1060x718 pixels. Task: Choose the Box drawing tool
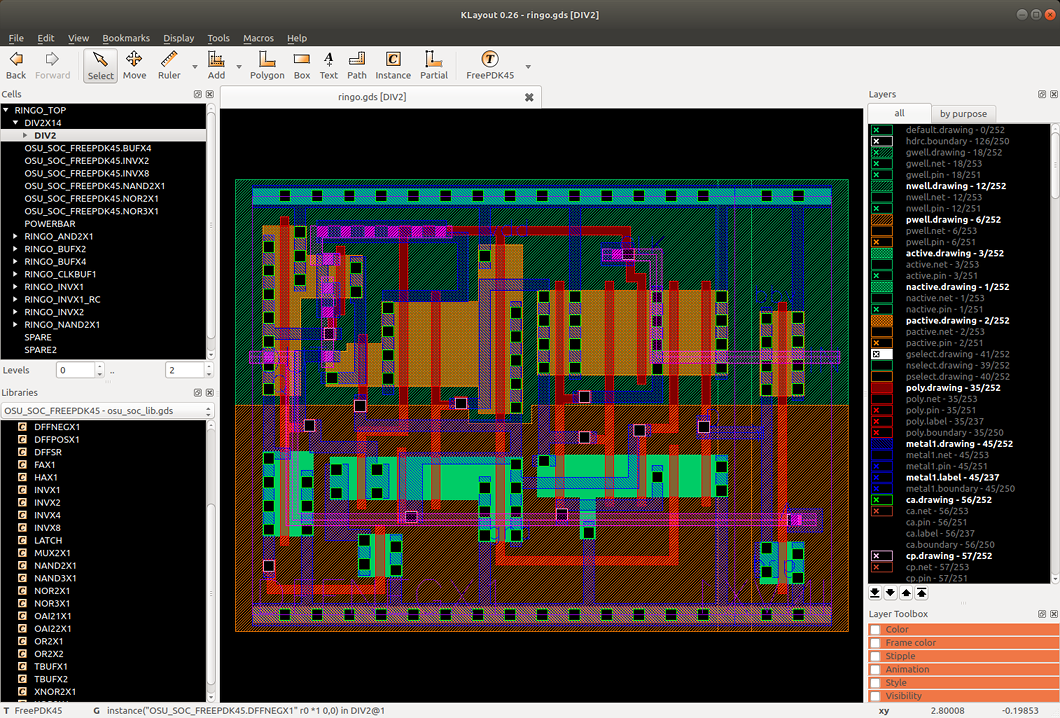302,65
